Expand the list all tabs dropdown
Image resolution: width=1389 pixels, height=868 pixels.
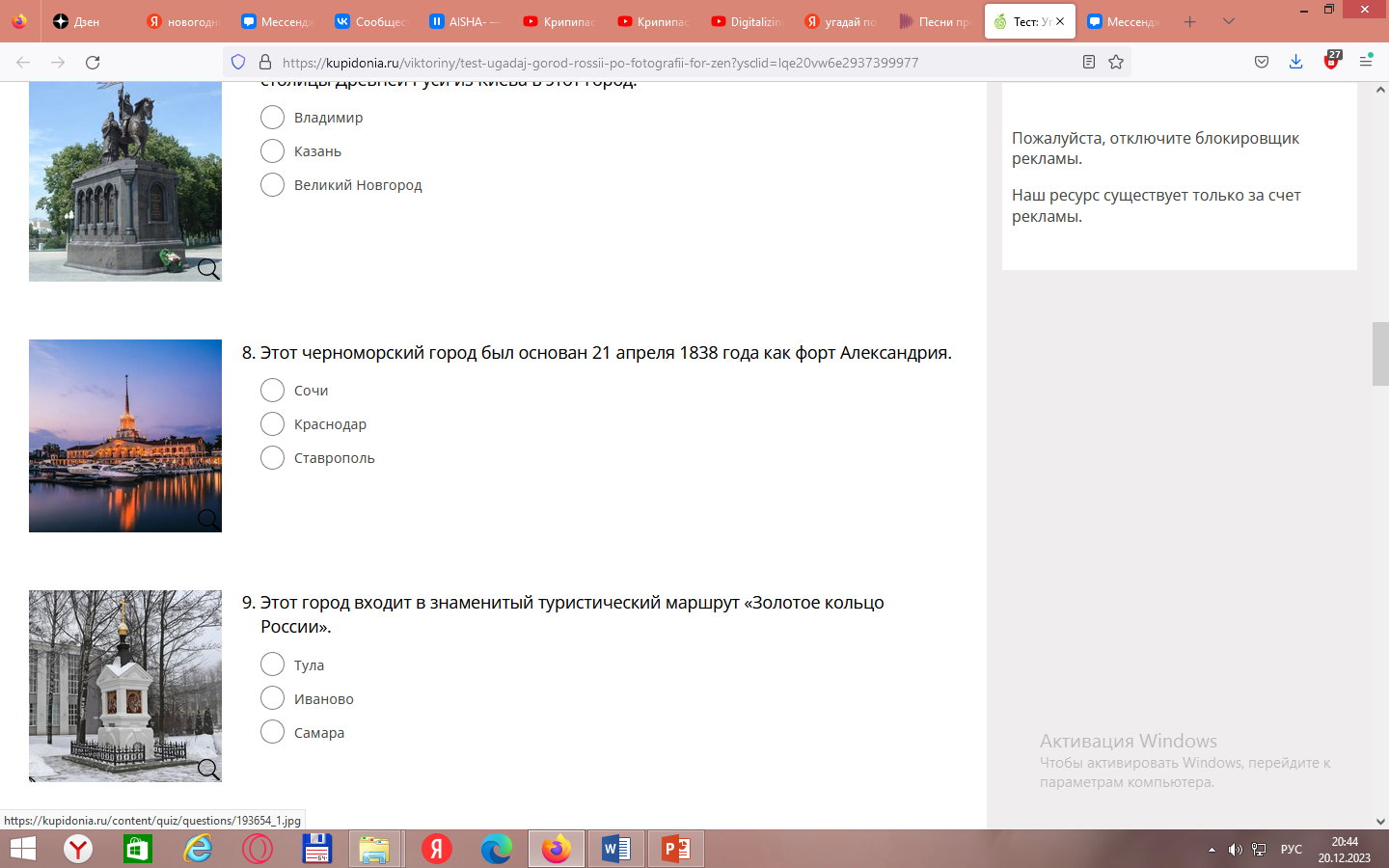(1228, 21)
